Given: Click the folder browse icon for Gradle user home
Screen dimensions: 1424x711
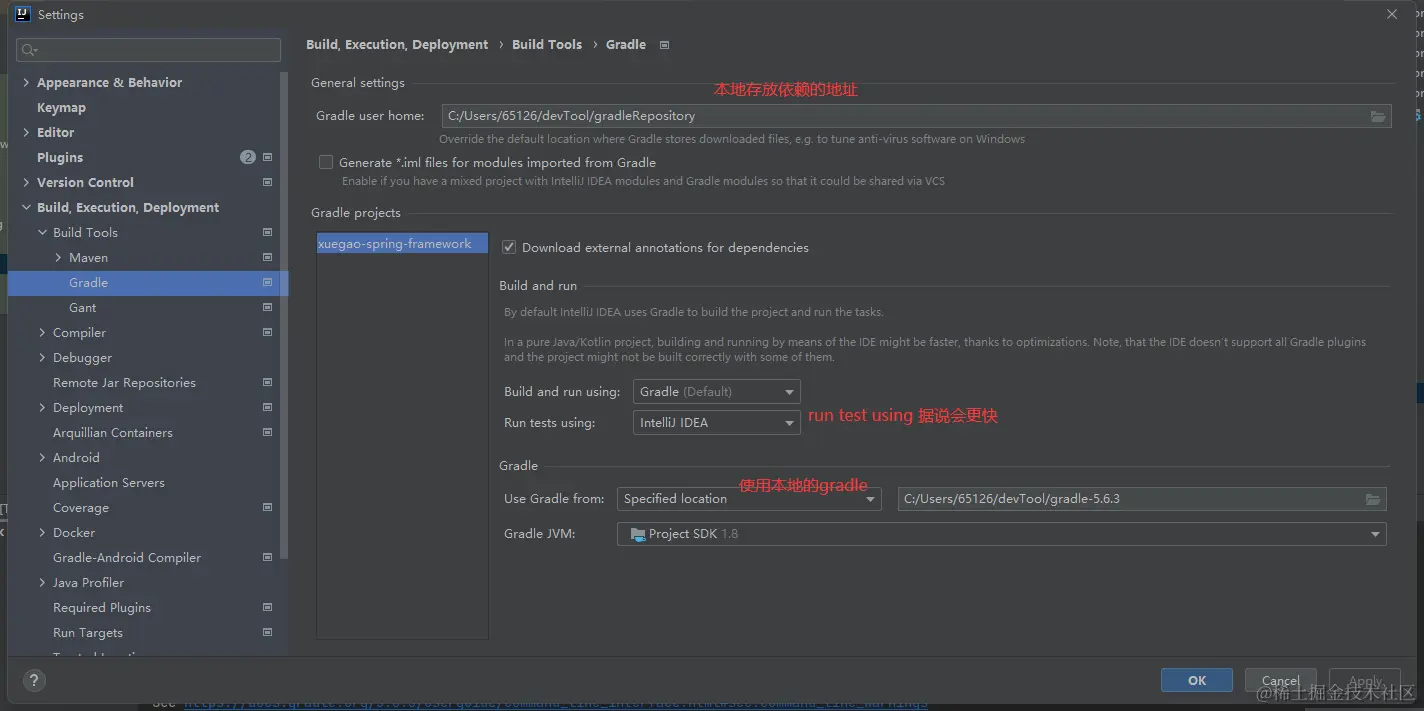Looking at the screenshot, I should pyautogui.click(x=1378, y=116).
